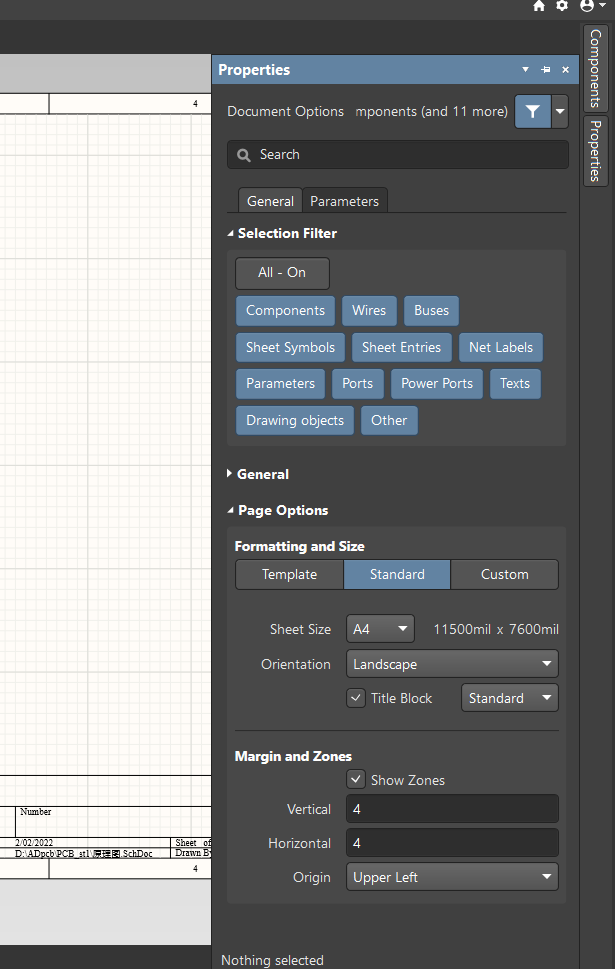
Task: Toggle the Title Block checkbox
Action: pyautogui.click(x=355, y=698)
